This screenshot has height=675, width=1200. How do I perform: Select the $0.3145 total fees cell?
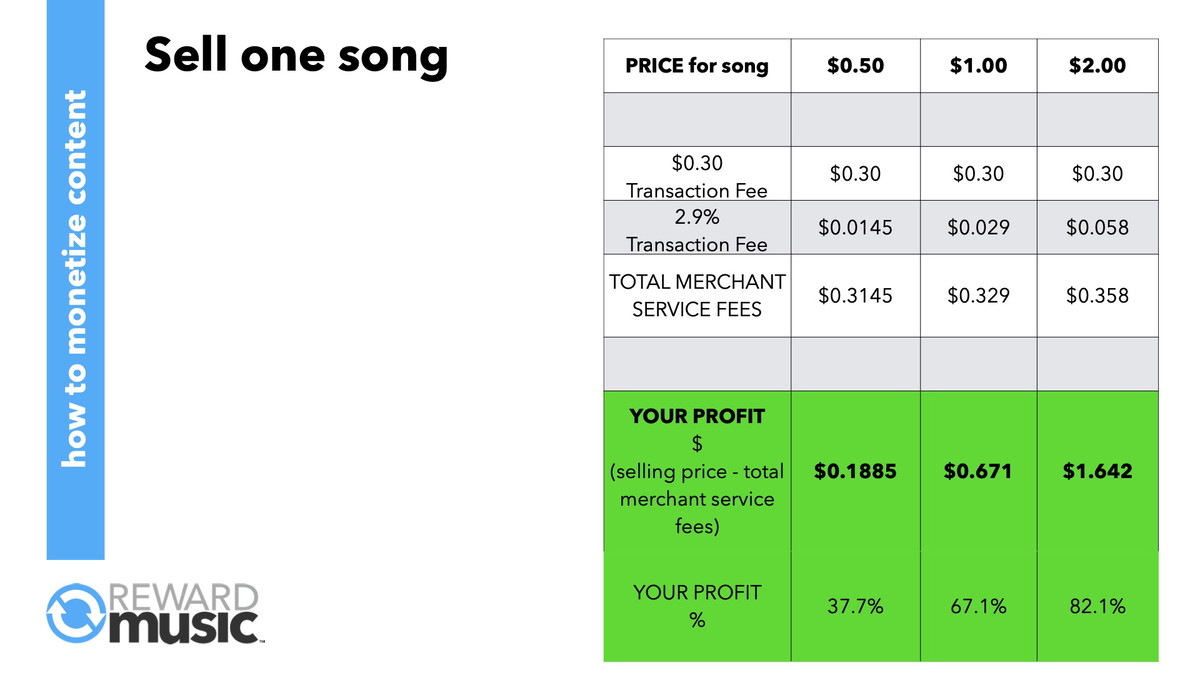(855, 296)
